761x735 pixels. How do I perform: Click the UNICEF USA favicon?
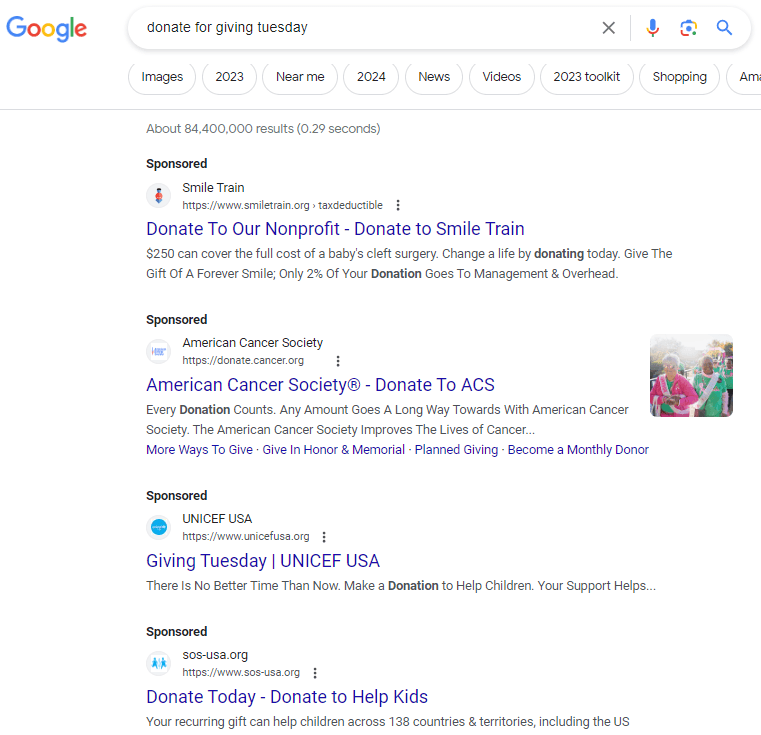[x=159, y=527]
